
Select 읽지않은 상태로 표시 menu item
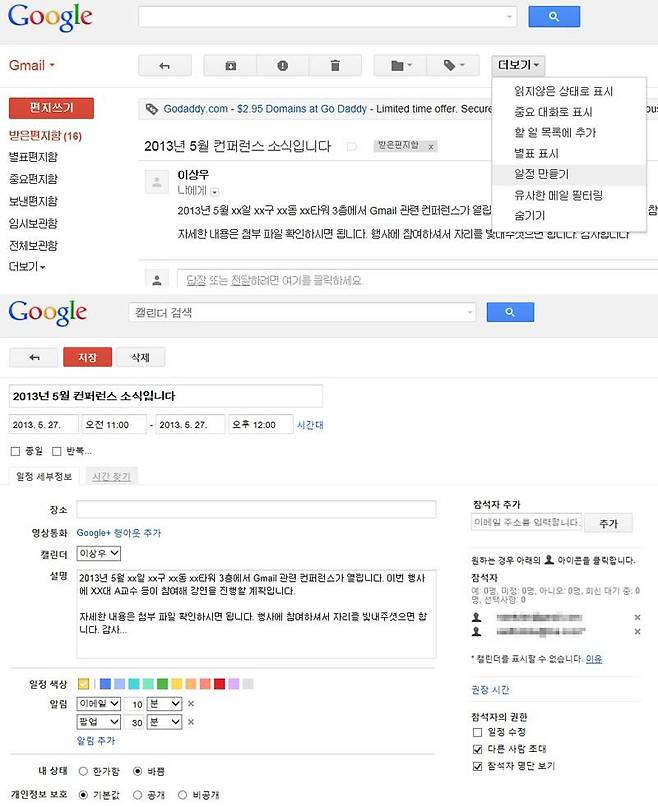[x=569, y=92]
